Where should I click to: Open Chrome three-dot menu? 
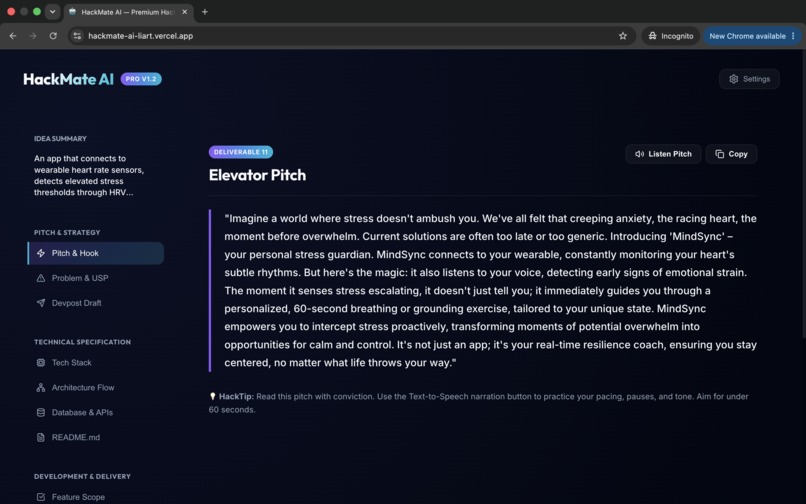[x=793, y=36]
